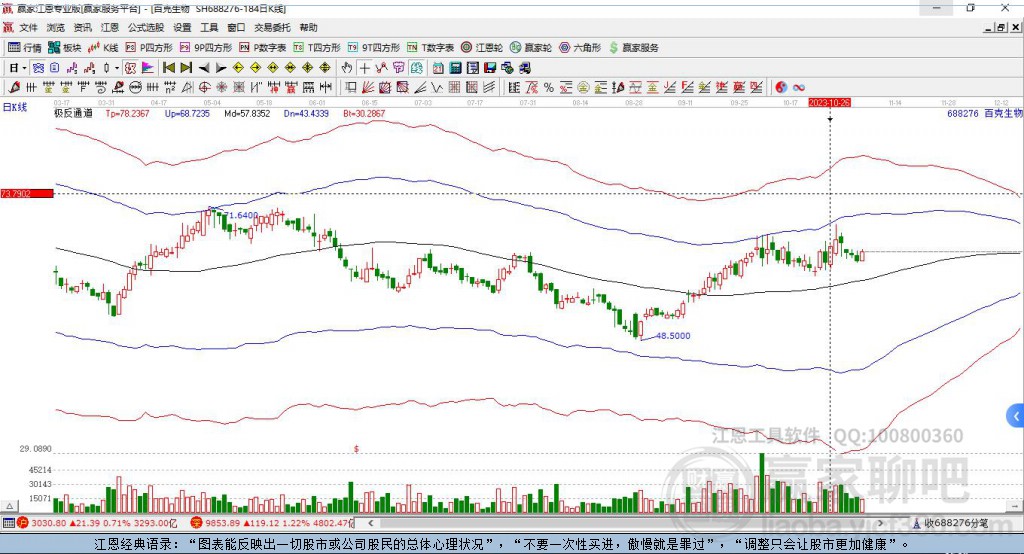
Task: Jump to first bar with green skip-start arrow
Action: click(x=168, y=68)
